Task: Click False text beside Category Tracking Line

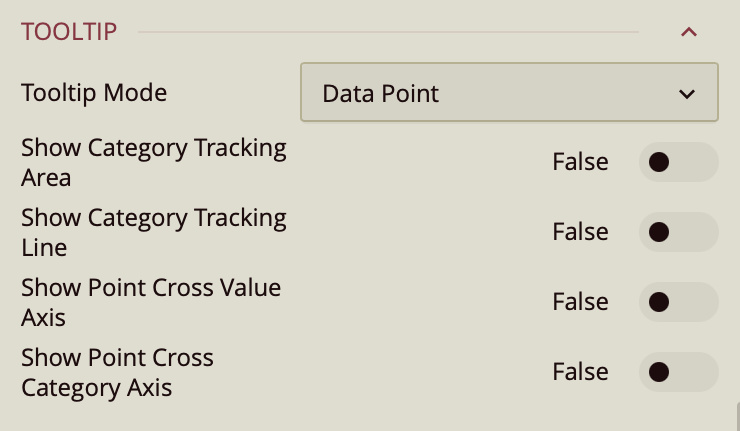Action: click(580, 232)
